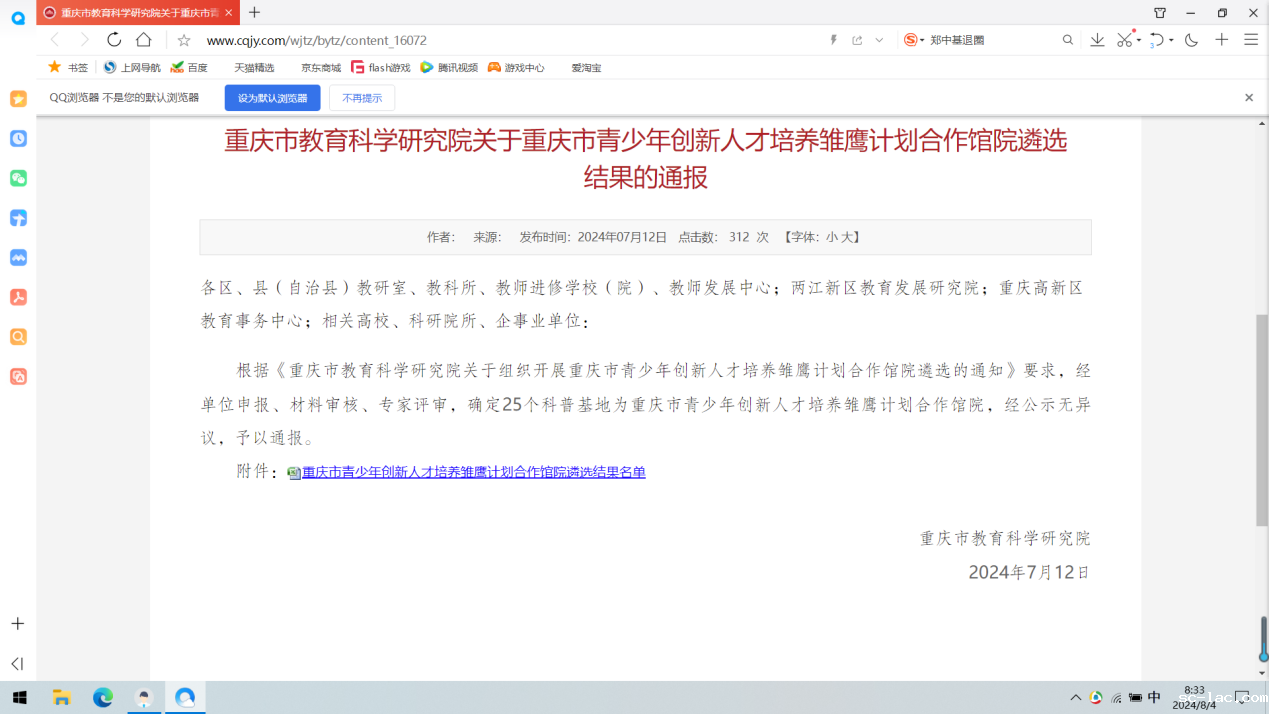Go to browser home page
The image size is (1269, 714).
143,41
